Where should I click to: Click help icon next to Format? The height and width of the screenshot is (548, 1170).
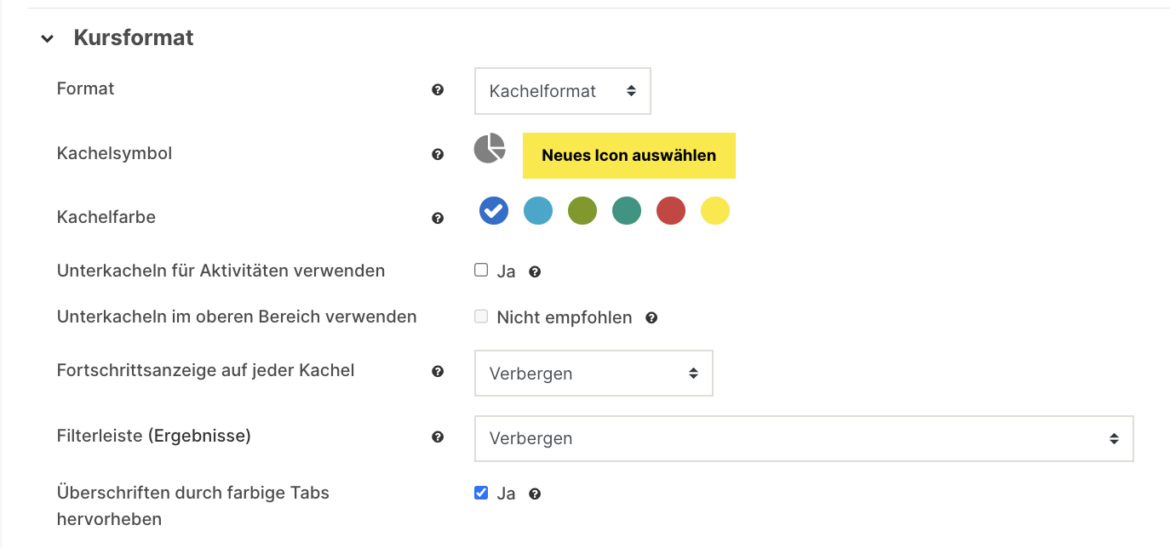[437, 90]
